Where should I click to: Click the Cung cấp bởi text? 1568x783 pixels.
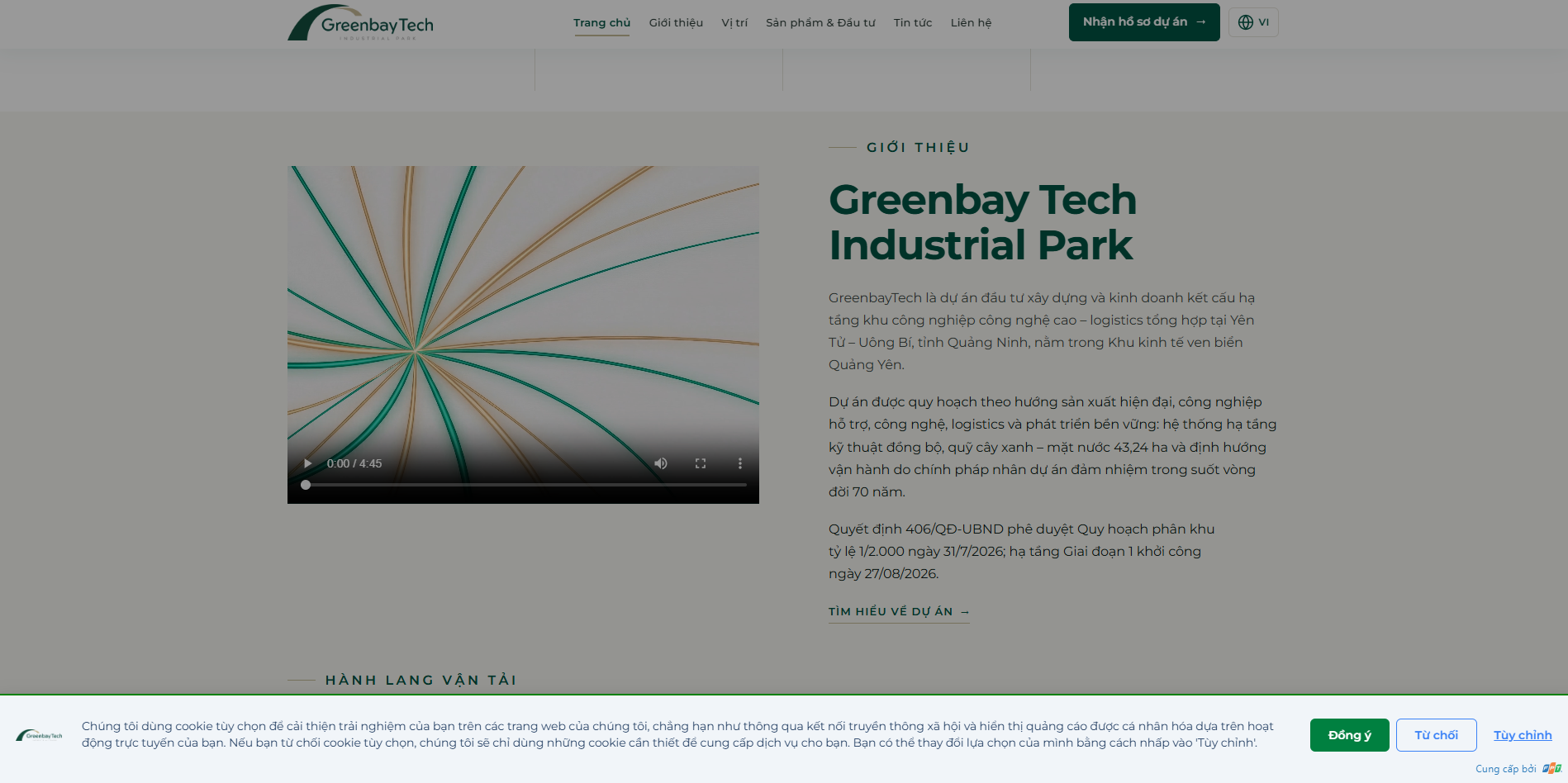click(x=1505, y=769)
